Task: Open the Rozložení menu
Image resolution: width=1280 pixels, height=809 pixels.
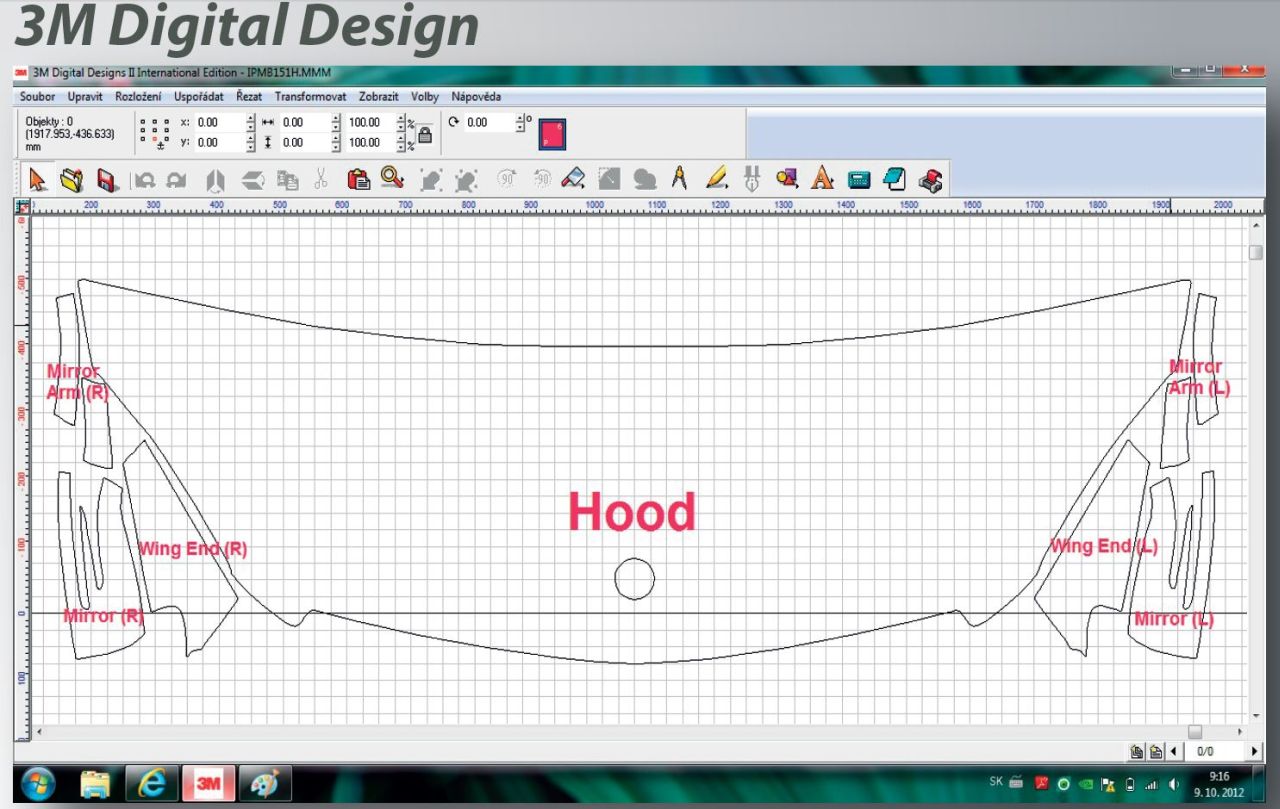Action: [x=139, y=97]
